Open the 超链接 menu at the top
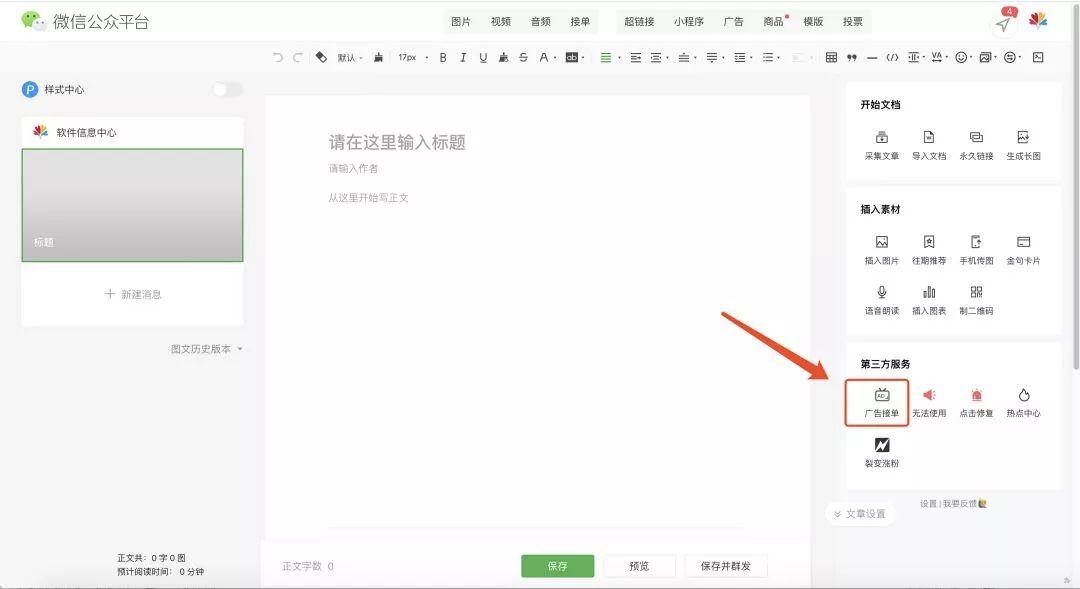Screen dimensions: 1080x589 click(x=642, y=20)
